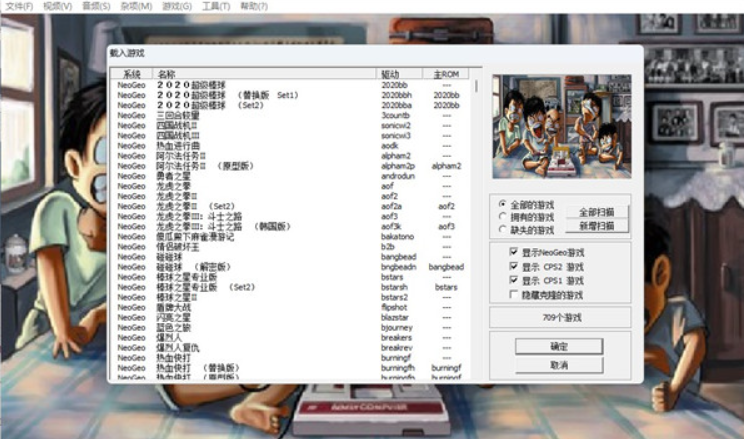Viewport: 744px width, 439px height.
Task: Select the sonicwi2 game row
Action: [x=291, y=125]
